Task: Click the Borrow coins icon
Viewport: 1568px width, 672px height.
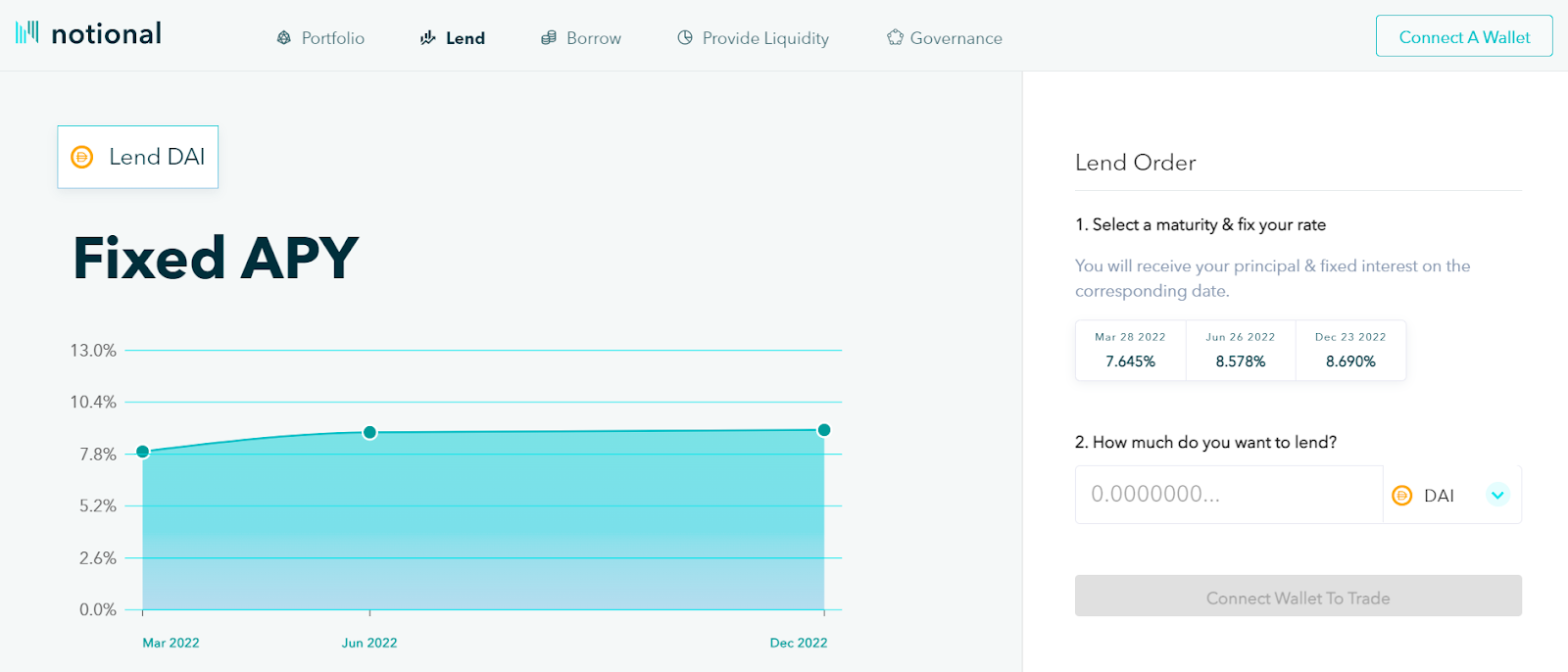Action: point(549,37)
